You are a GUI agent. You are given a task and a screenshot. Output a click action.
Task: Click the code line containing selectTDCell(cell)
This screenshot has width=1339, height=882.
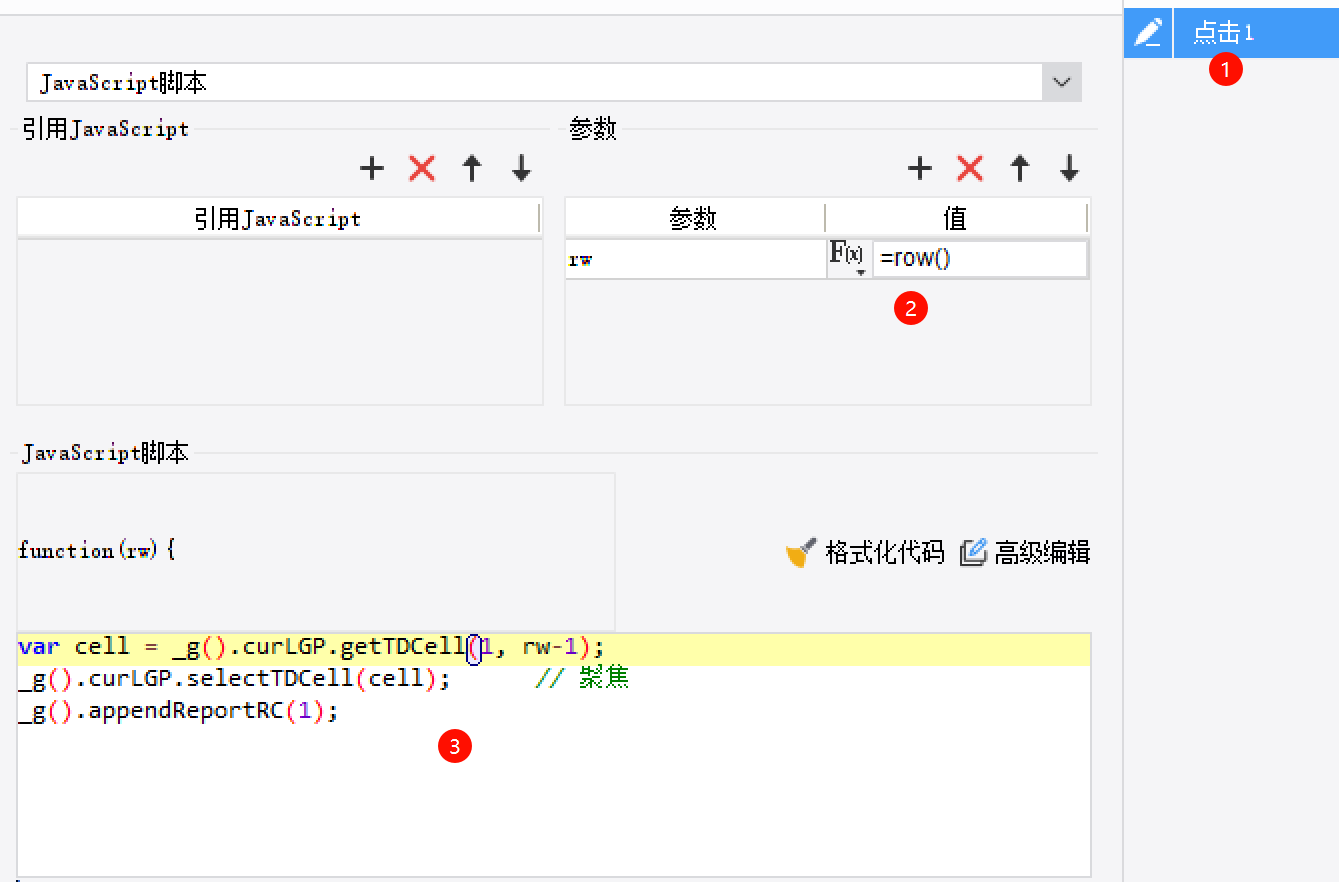point(323,679)
